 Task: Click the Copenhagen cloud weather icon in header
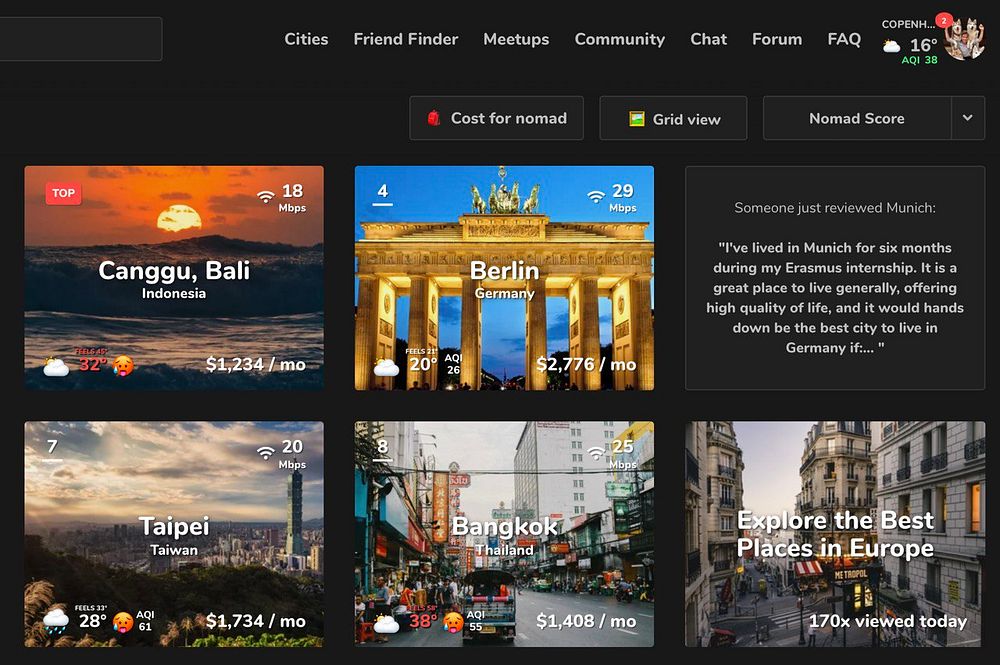click(891, 45)
